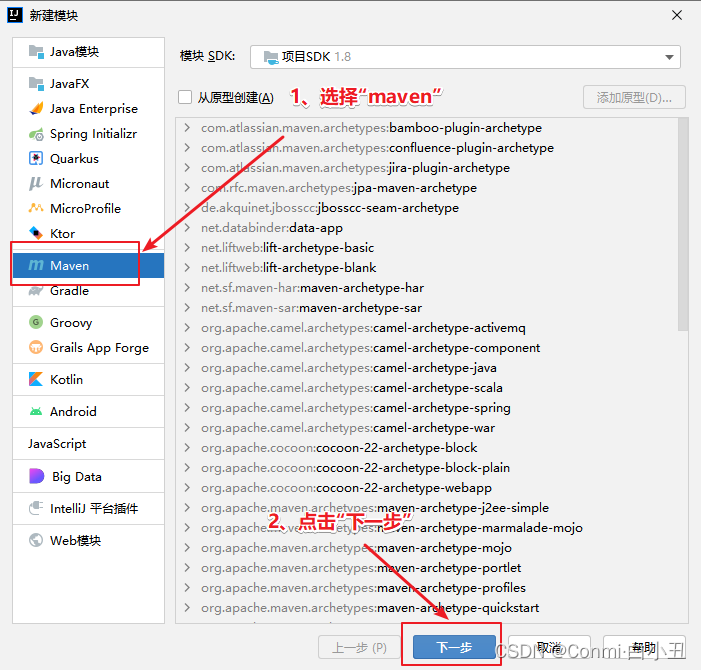Select maven-archetype-sar row

(427, 308)
